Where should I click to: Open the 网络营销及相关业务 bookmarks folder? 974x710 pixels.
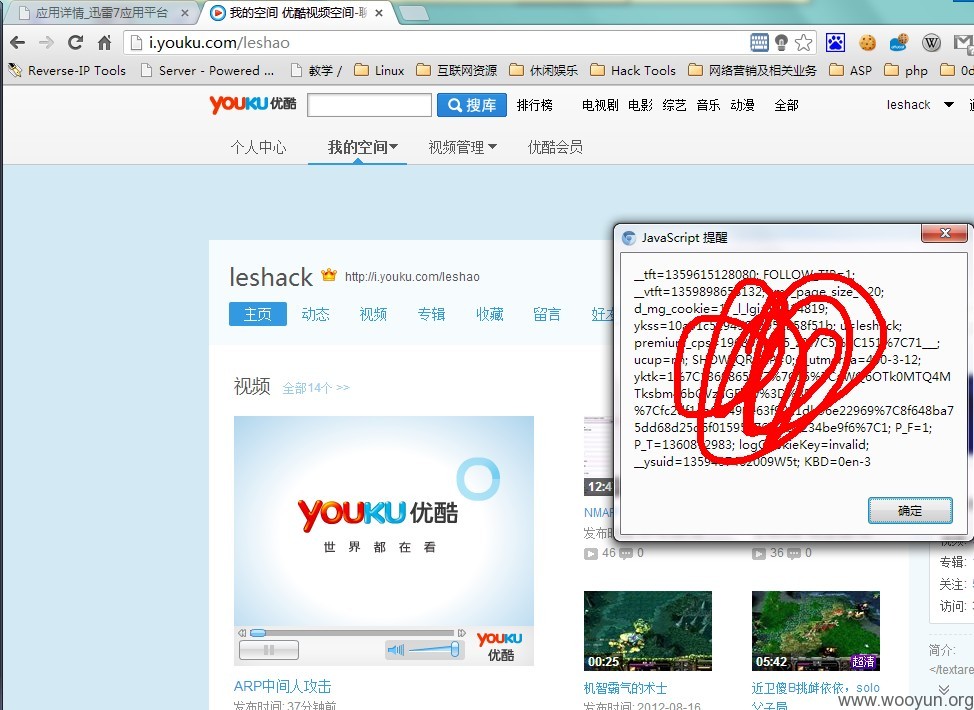coord(752,71)
